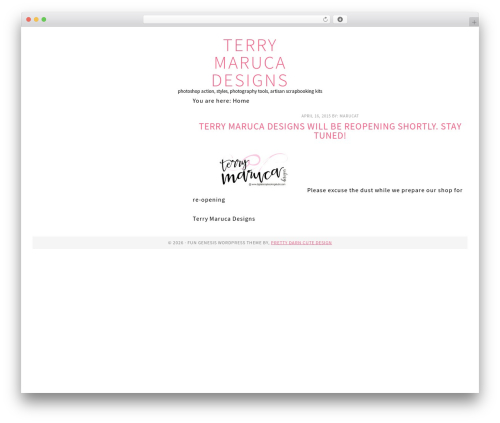
Task: Open the Pretty Darn Cute Design link
Action: click(x=301, y=243)
